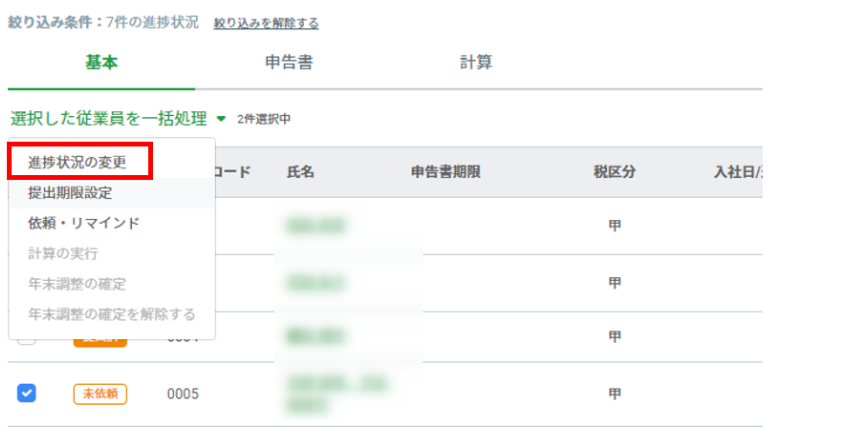The height and width of the screenshot is (443, 849).
Task: Click 計算の実行 menu item
Action: pyautogui.click(x=63, y=254)
